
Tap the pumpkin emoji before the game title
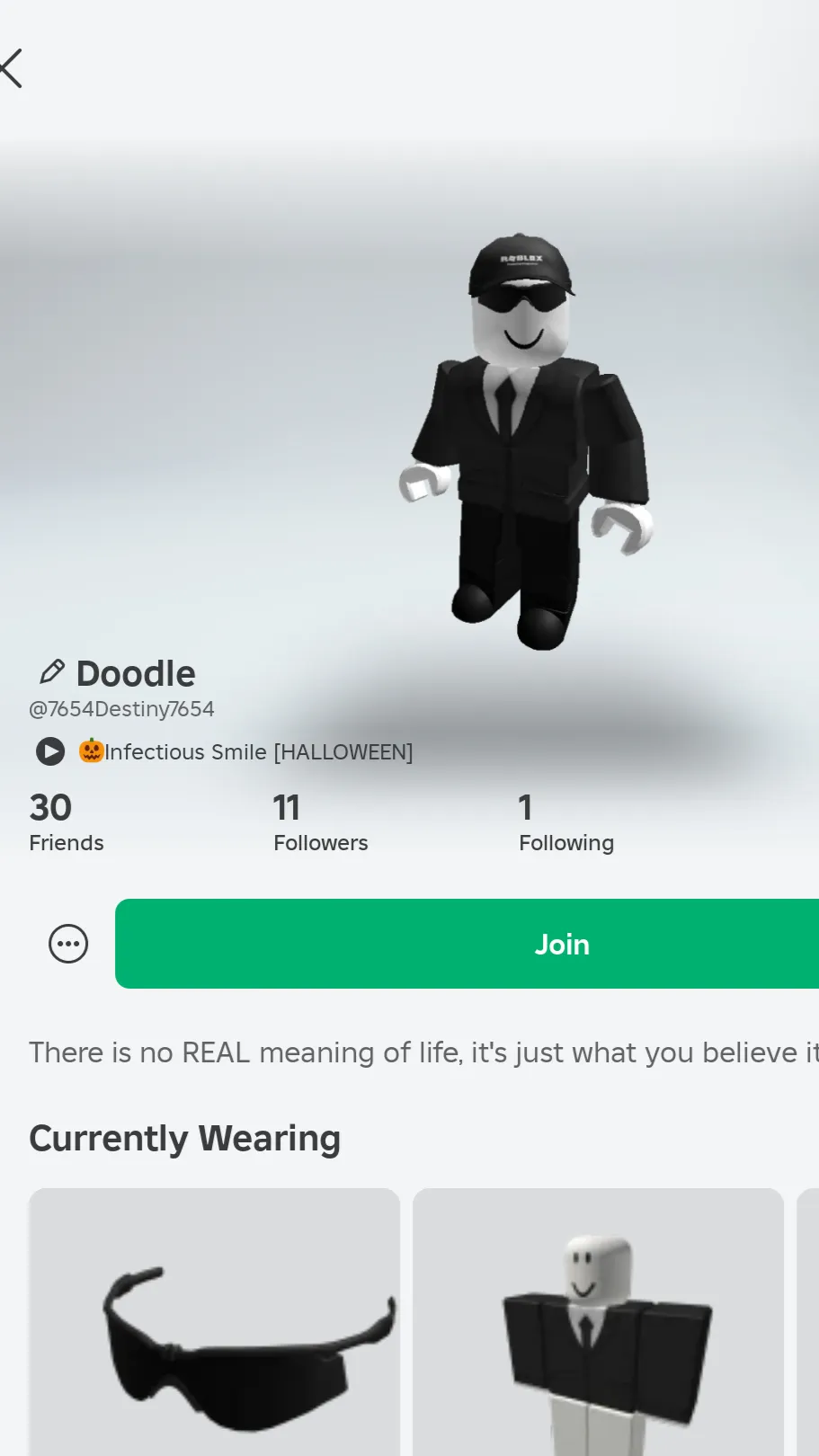(91, 750)
